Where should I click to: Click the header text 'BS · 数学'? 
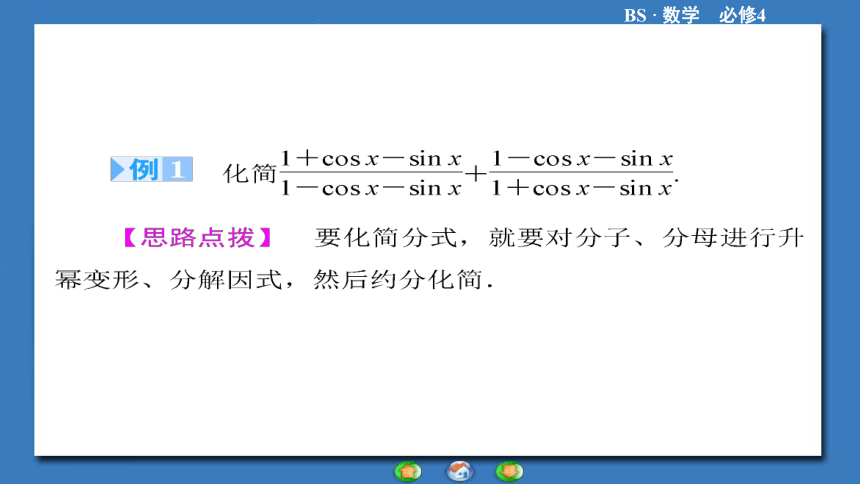(661, 15)
